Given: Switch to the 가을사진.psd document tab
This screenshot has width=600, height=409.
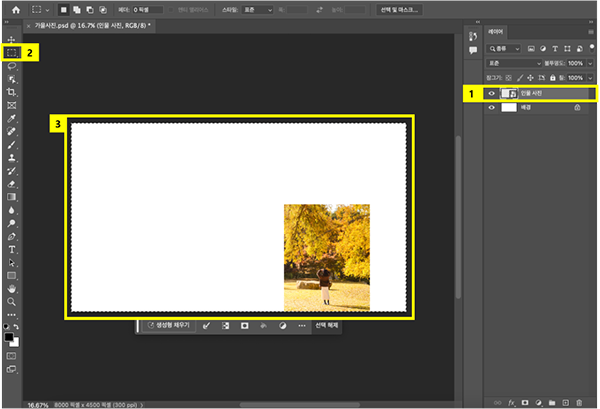Looking at the screenshot, I should click(90, 26).
